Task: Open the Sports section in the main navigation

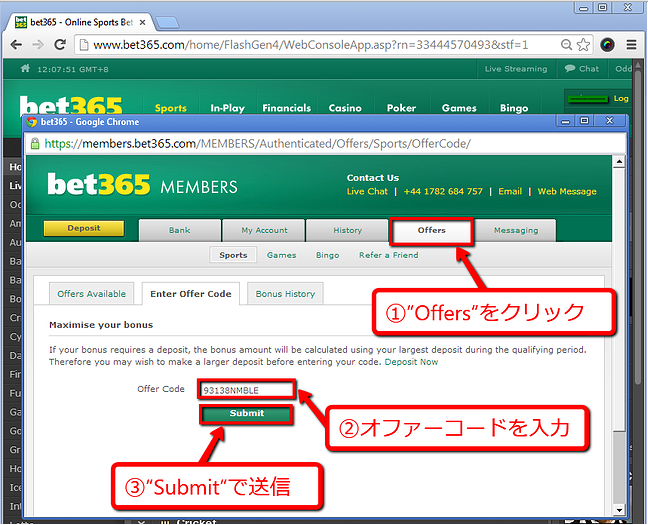Action: click(x=171, y=108)
